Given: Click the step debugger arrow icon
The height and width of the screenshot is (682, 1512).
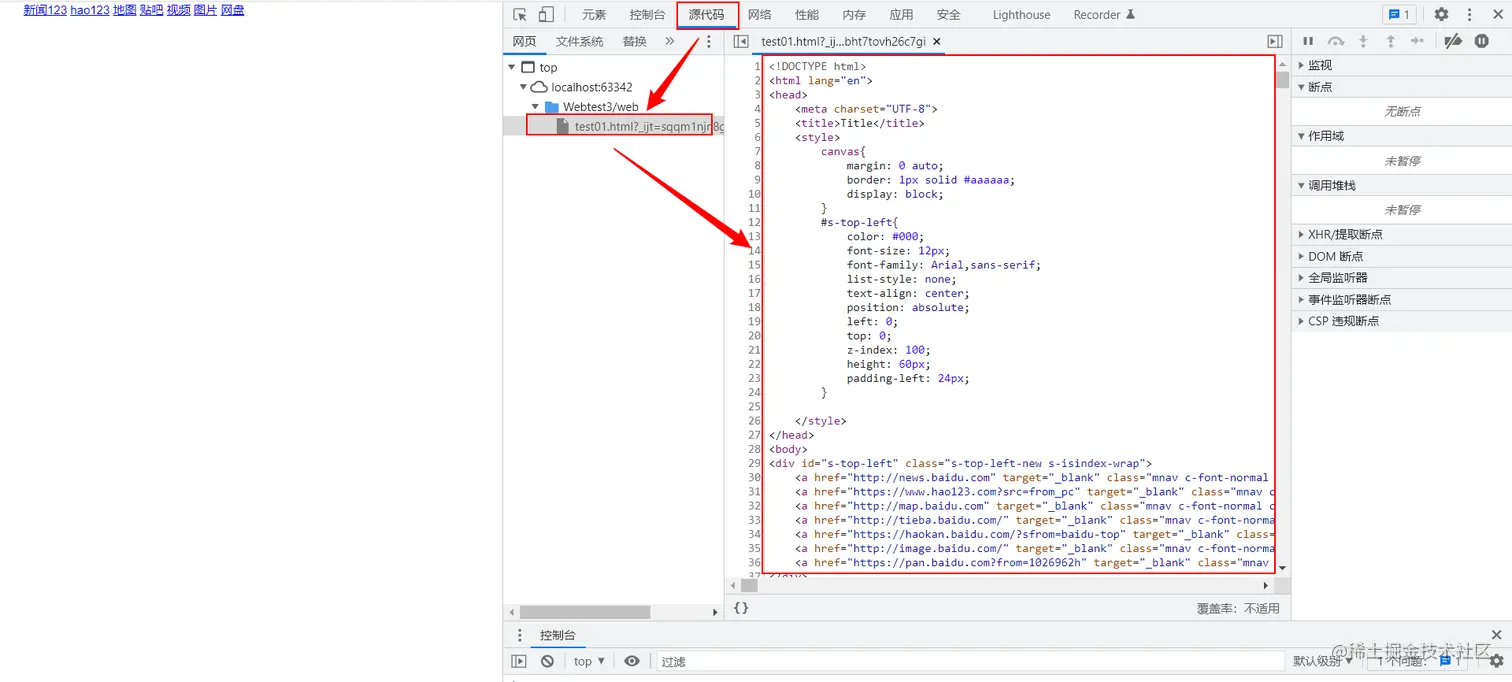Looking at the screenshot, I should [x=1417, y=41].
